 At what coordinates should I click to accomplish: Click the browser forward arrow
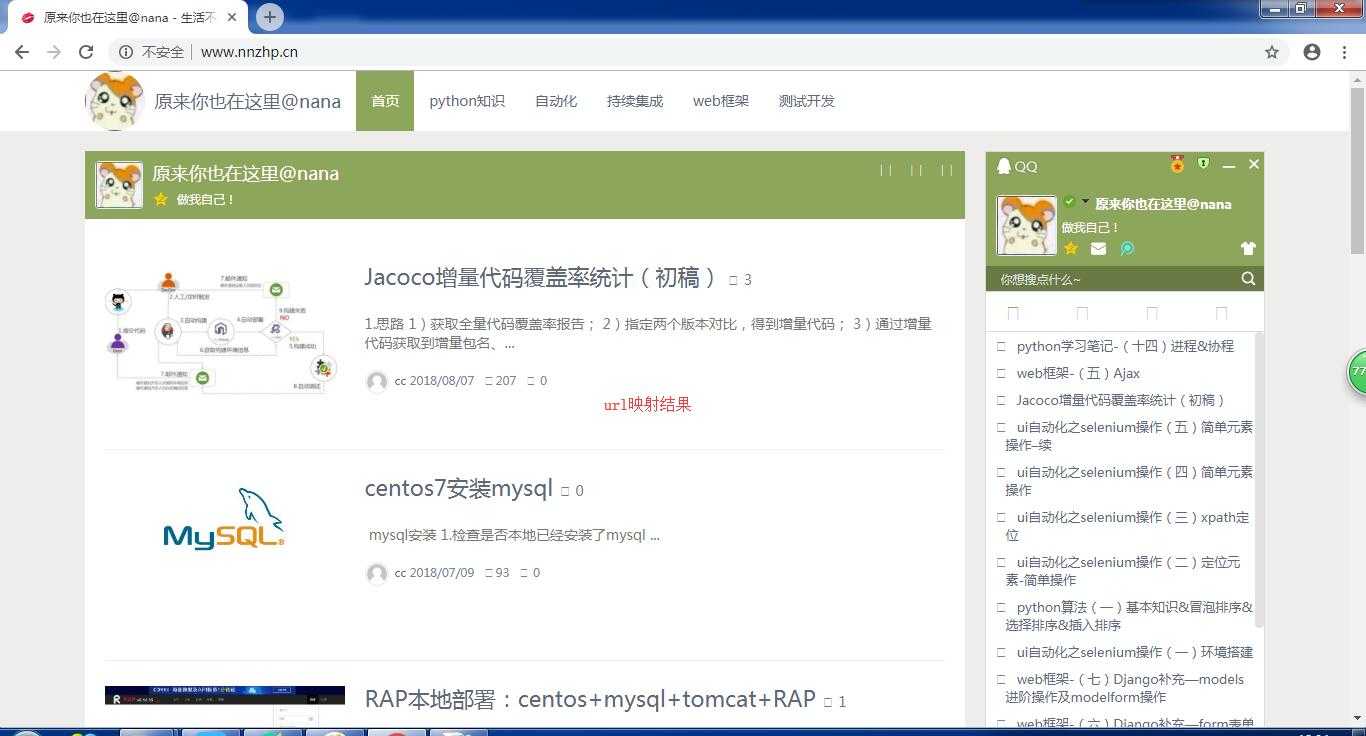click(54, 52)
